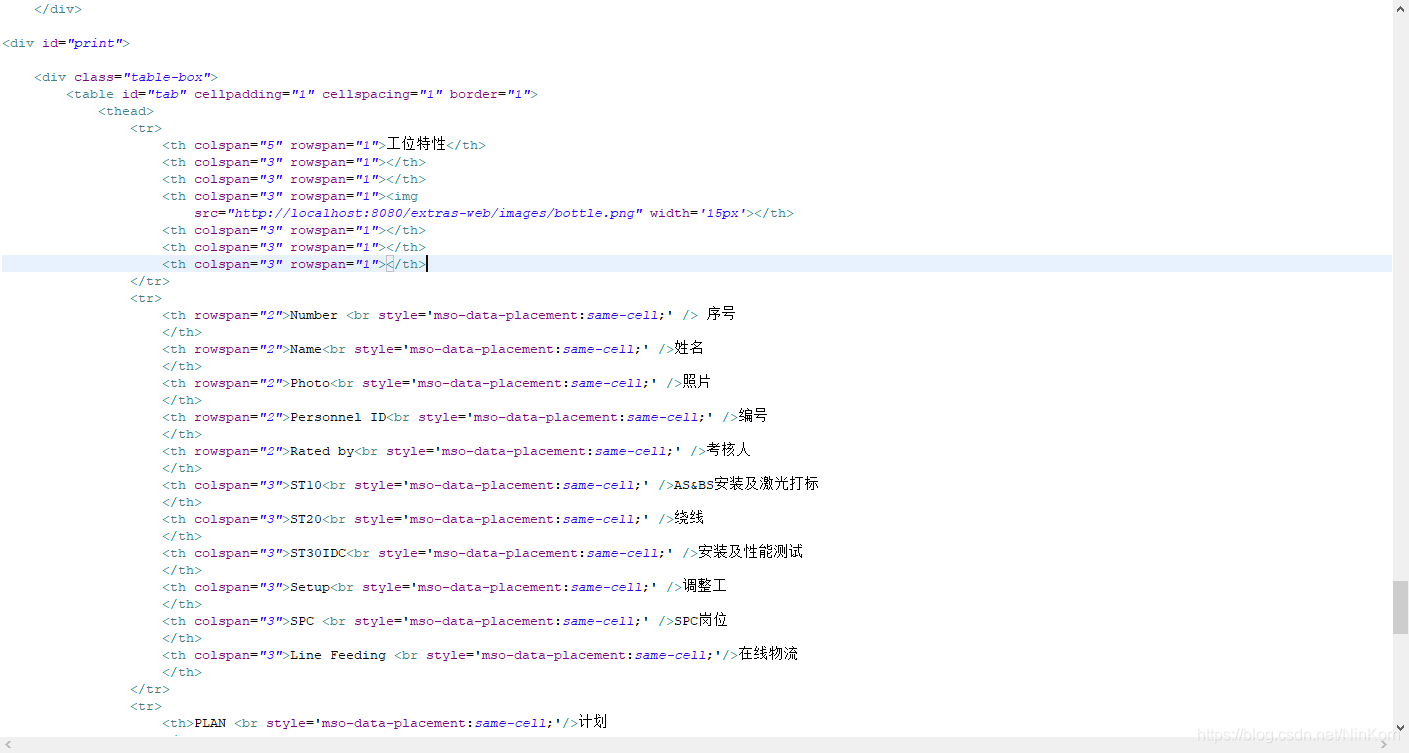Click the Chinese text 考核人
Image resolution: width=1409 pixels, height=753 pixels.
click(728, 450)
